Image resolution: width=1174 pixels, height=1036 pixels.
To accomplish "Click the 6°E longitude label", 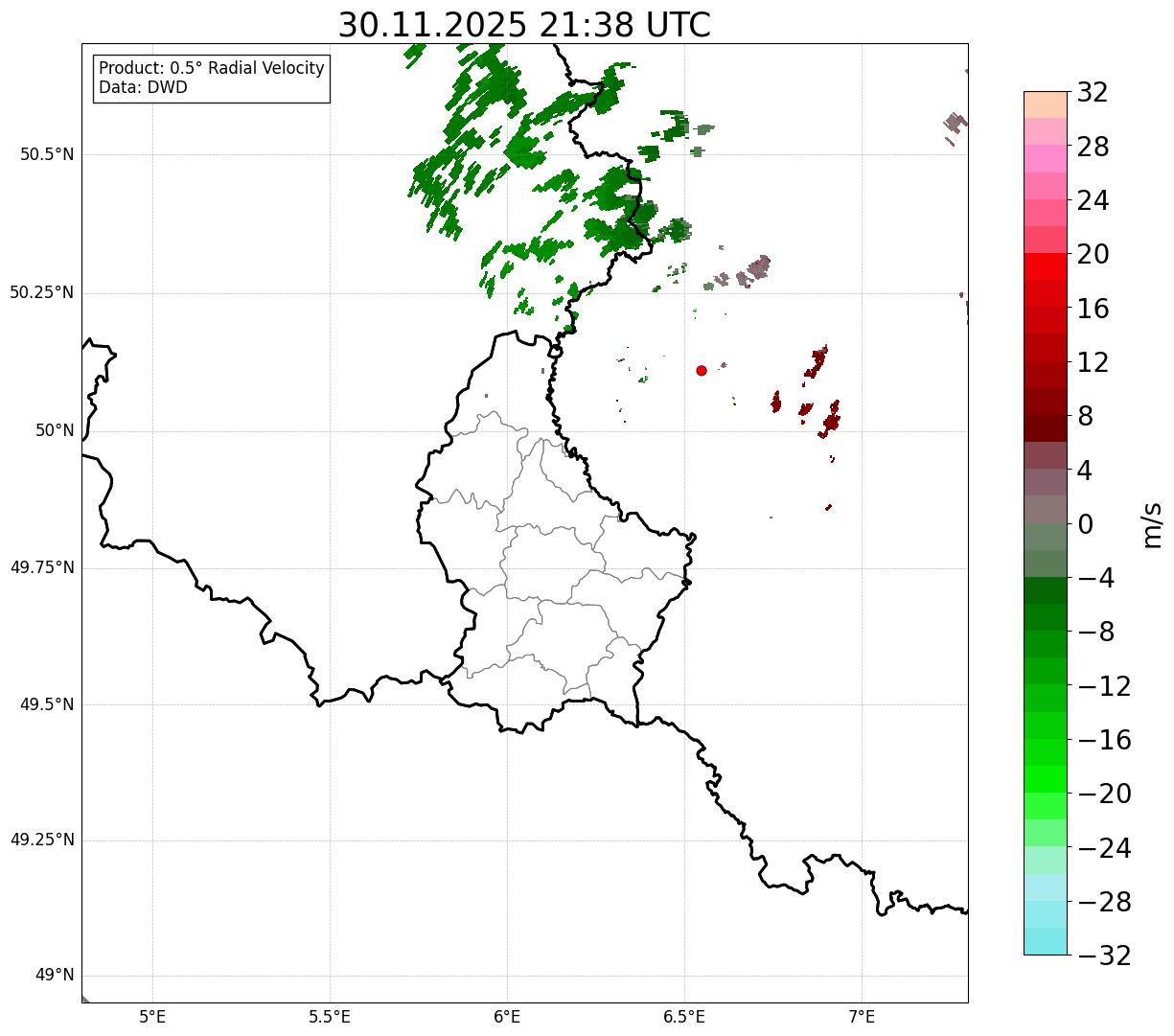I will click(x=507, y=1016).
